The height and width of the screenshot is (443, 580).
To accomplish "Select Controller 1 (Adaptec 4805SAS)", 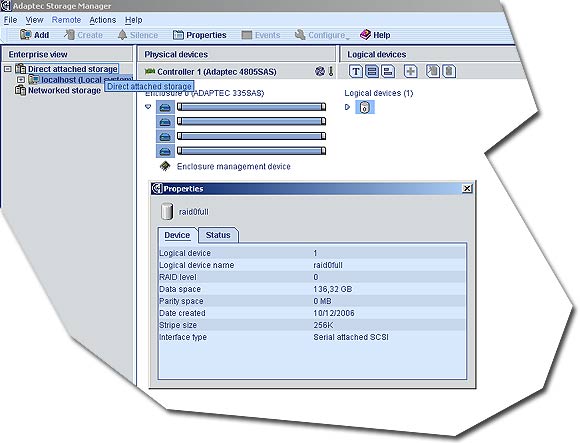I will [217, 72].
